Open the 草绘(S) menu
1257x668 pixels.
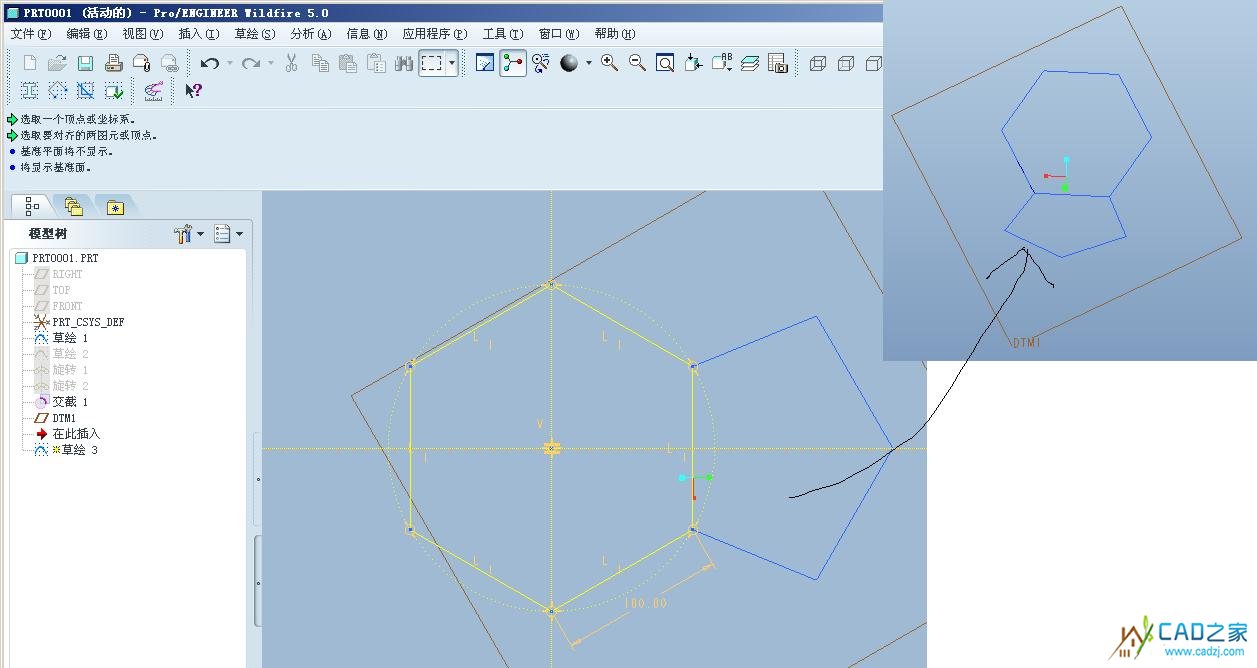pos(254,34)
